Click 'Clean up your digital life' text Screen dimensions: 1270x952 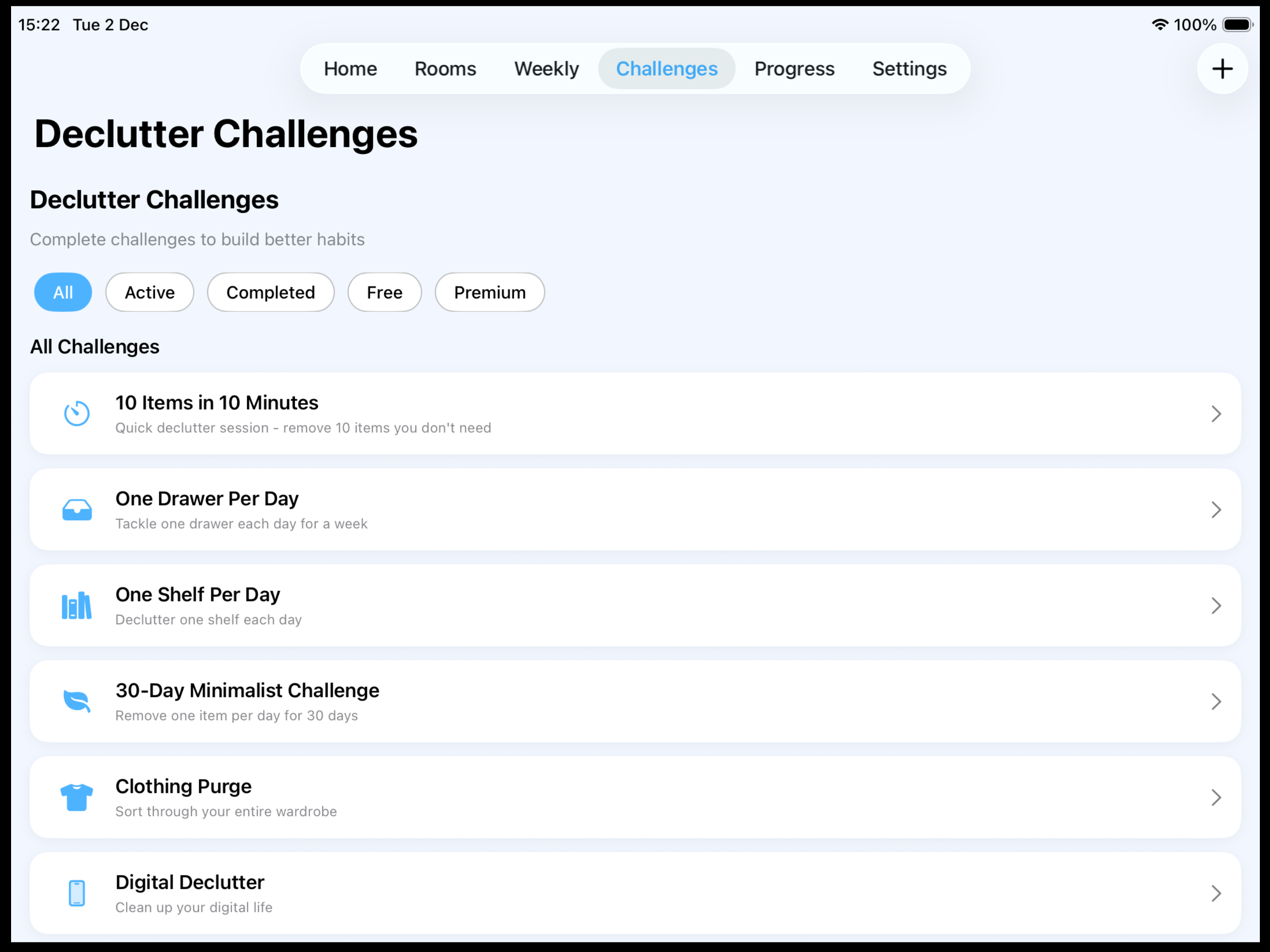[194, 907]
